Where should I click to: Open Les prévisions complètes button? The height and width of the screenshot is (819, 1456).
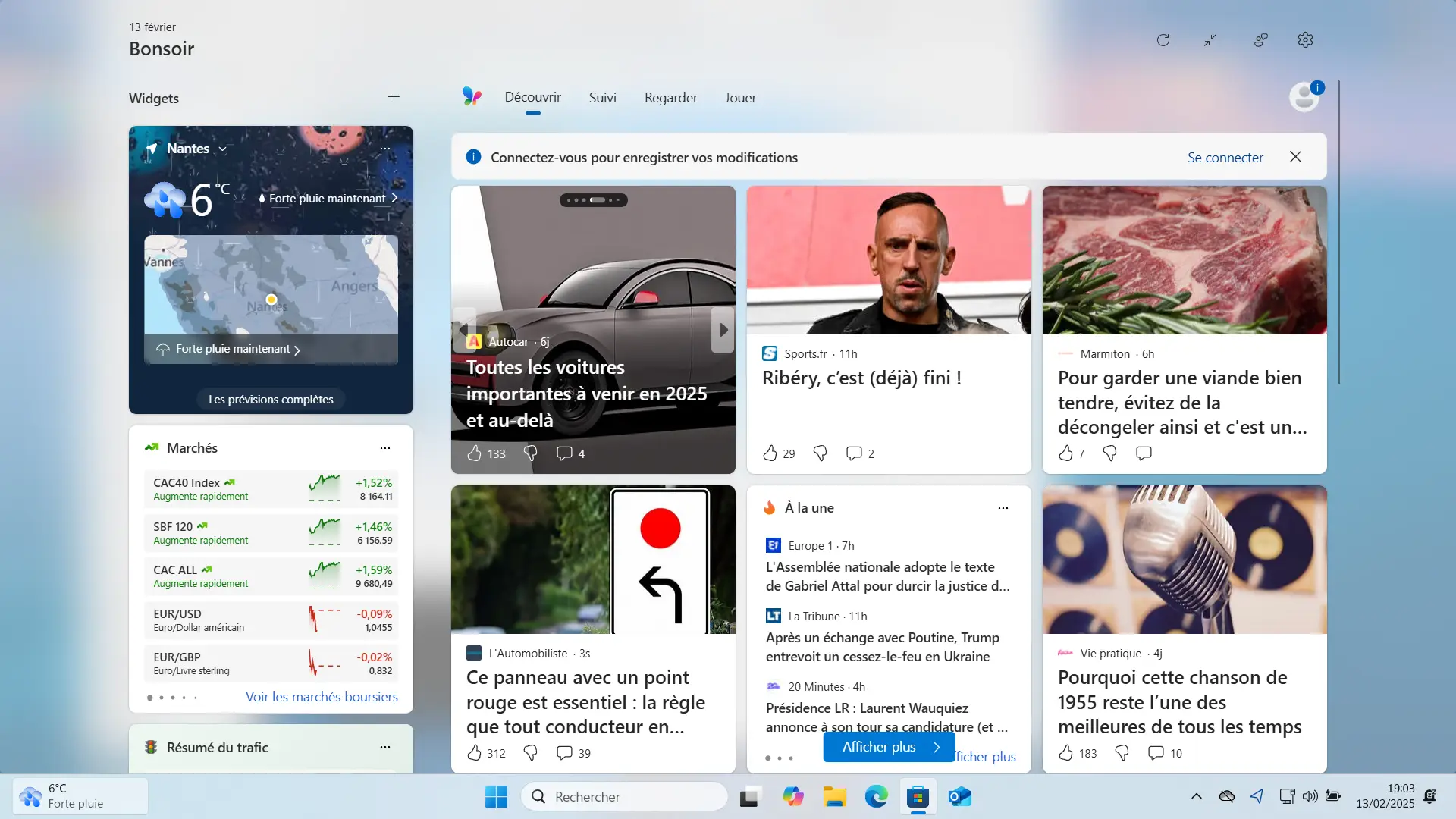(x=271, y=400)
